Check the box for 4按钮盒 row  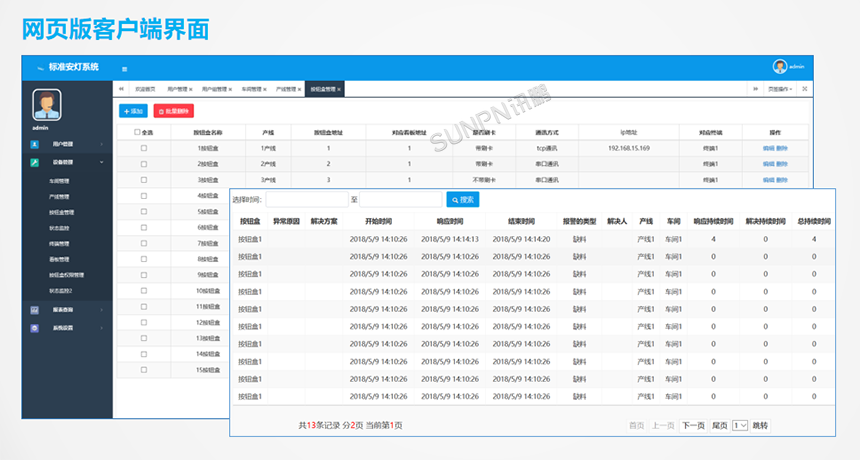click(x=144, y=196)
